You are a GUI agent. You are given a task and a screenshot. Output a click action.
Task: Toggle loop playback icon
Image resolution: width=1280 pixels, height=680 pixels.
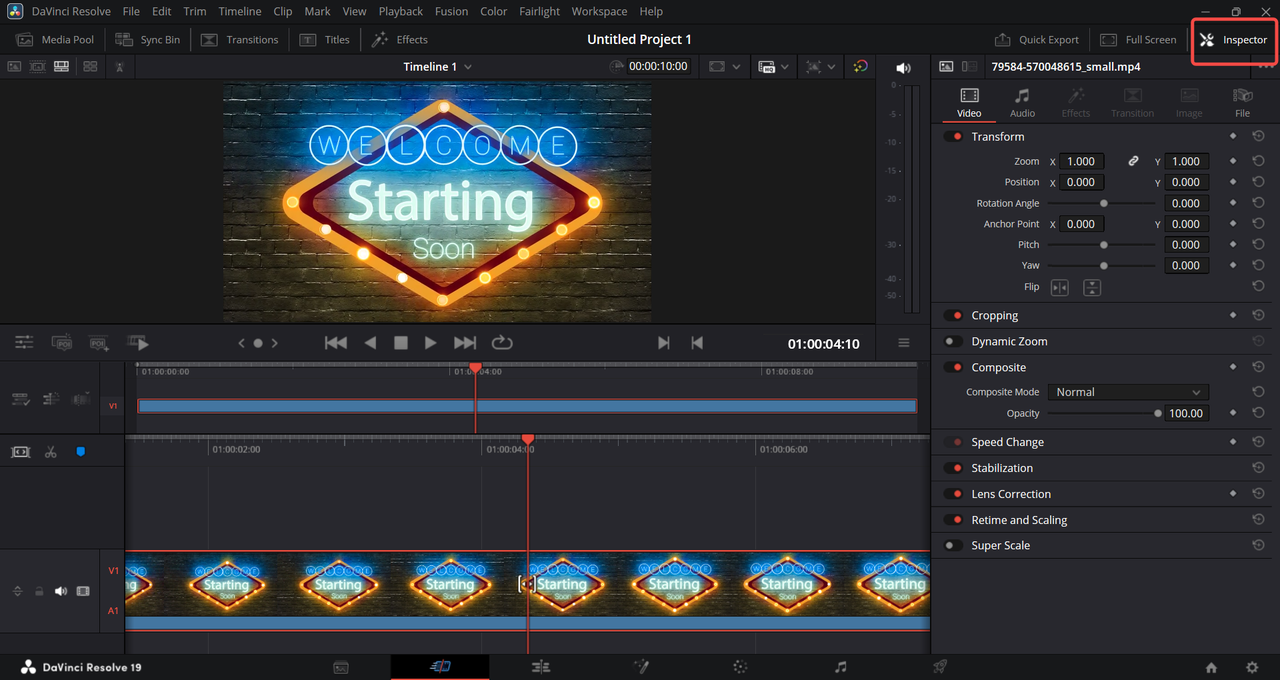tap(502, 343)
